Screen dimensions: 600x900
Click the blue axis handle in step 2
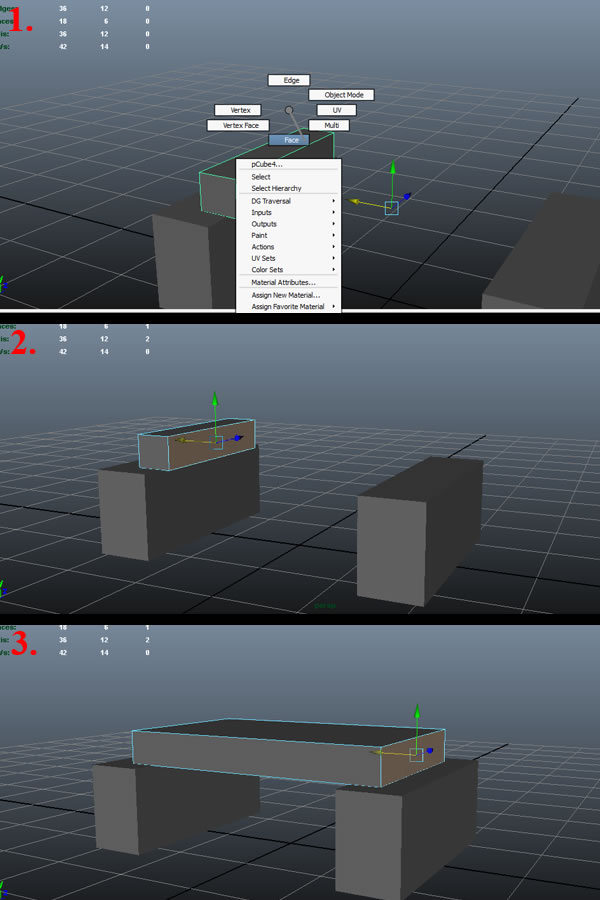click(238, 437)
